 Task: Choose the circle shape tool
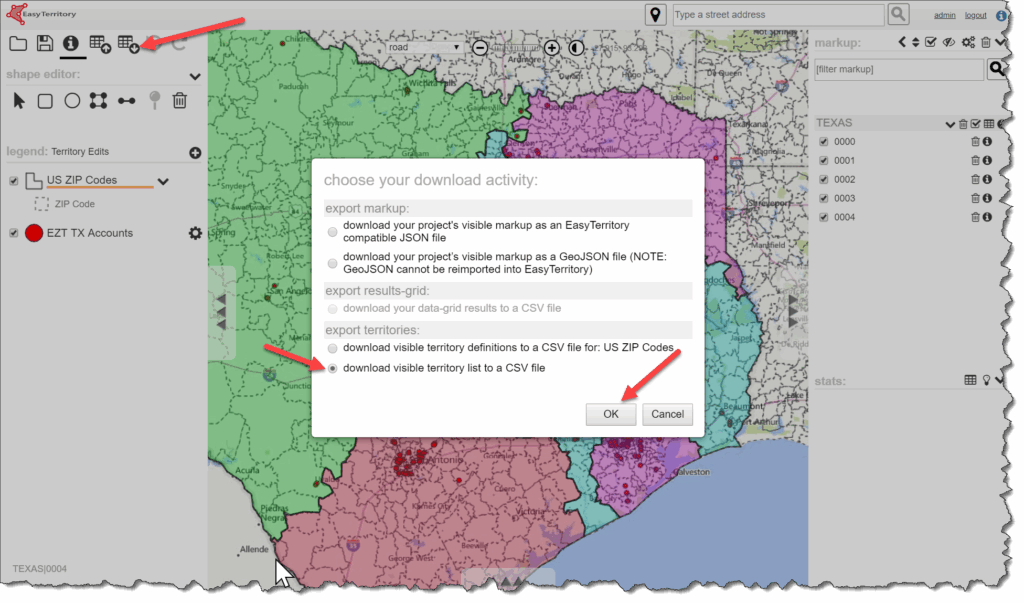[72, 100]
